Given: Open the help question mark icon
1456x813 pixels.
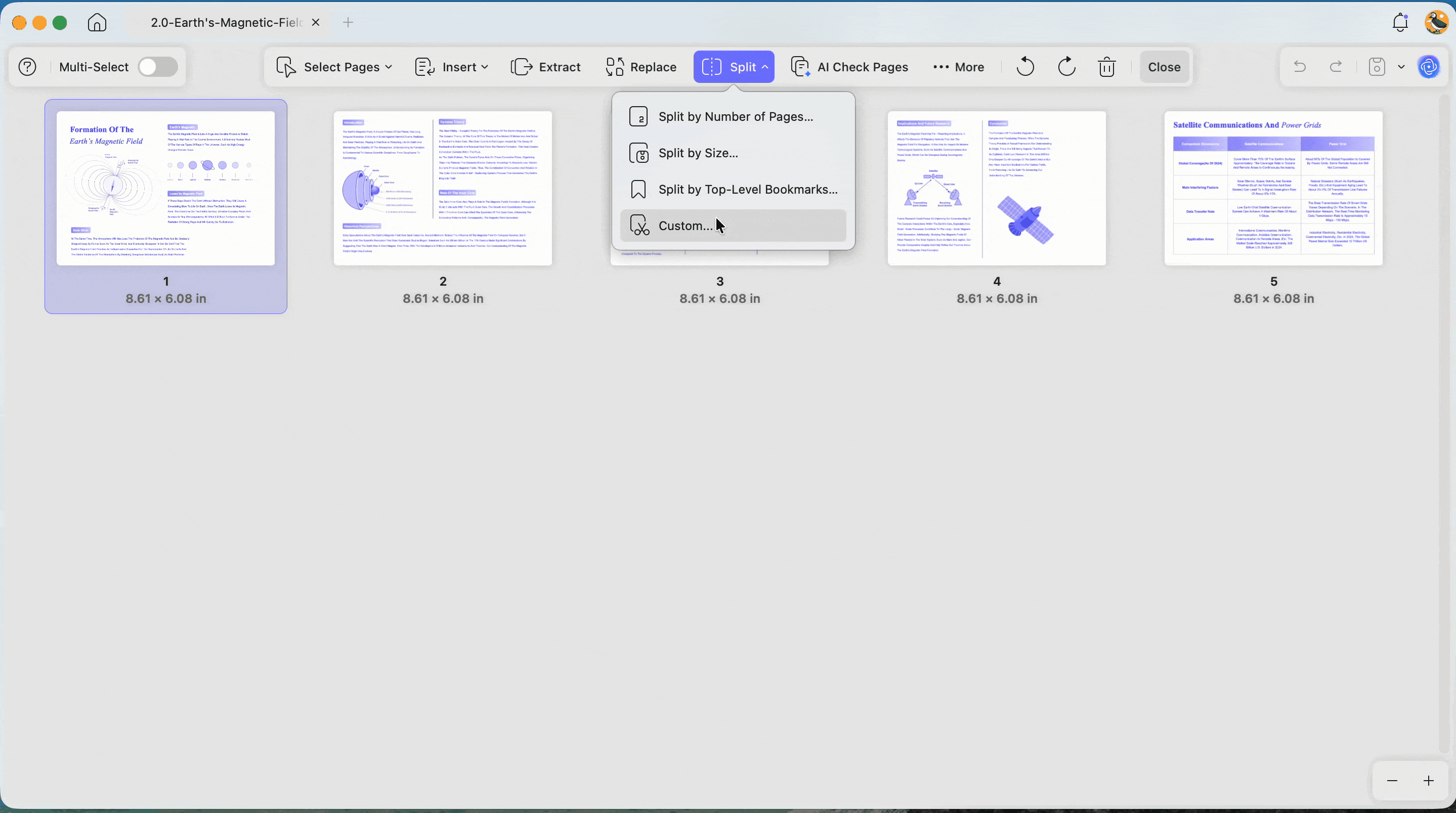Looking at the screenshot, I should (27, 67).
